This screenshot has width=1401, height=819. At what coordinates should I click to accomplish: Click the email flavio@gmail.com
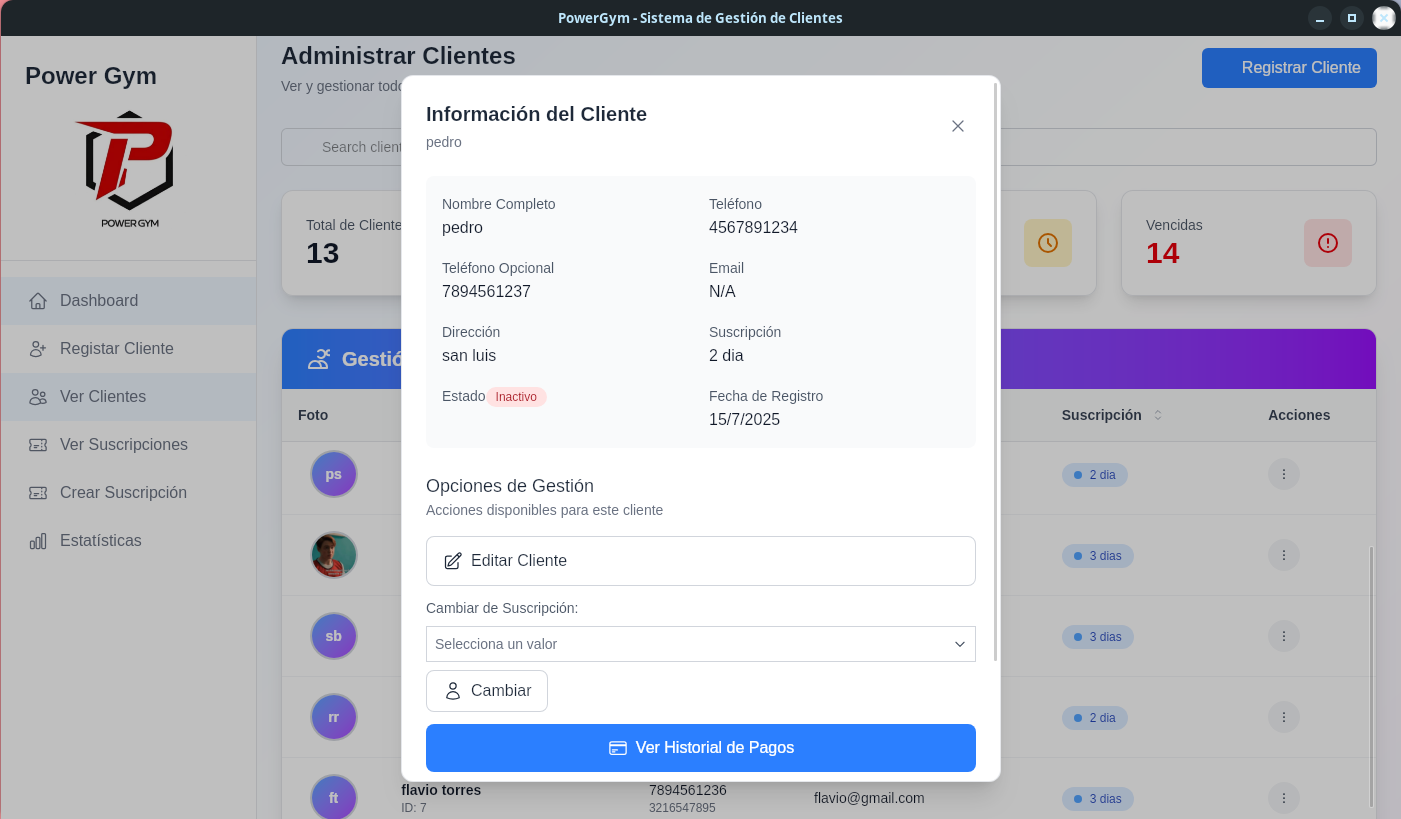tap(869, 798)
